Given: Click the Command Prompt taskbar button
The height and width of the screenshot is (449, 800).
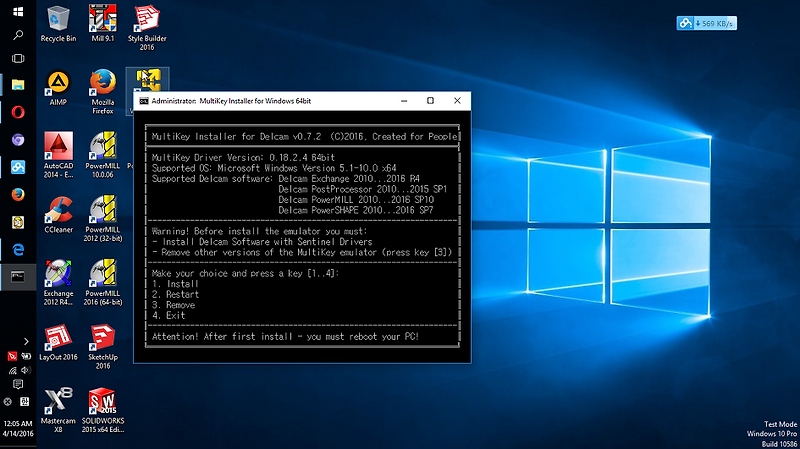Looking at the screenshot, I should click(18, 277).
